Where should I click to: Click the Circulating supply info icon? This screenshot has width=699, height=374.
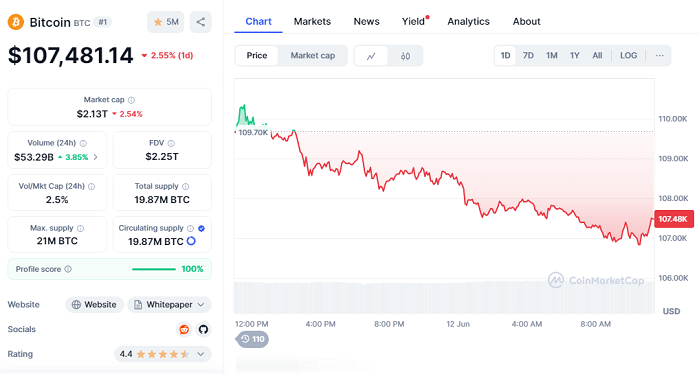click(190, 229)
